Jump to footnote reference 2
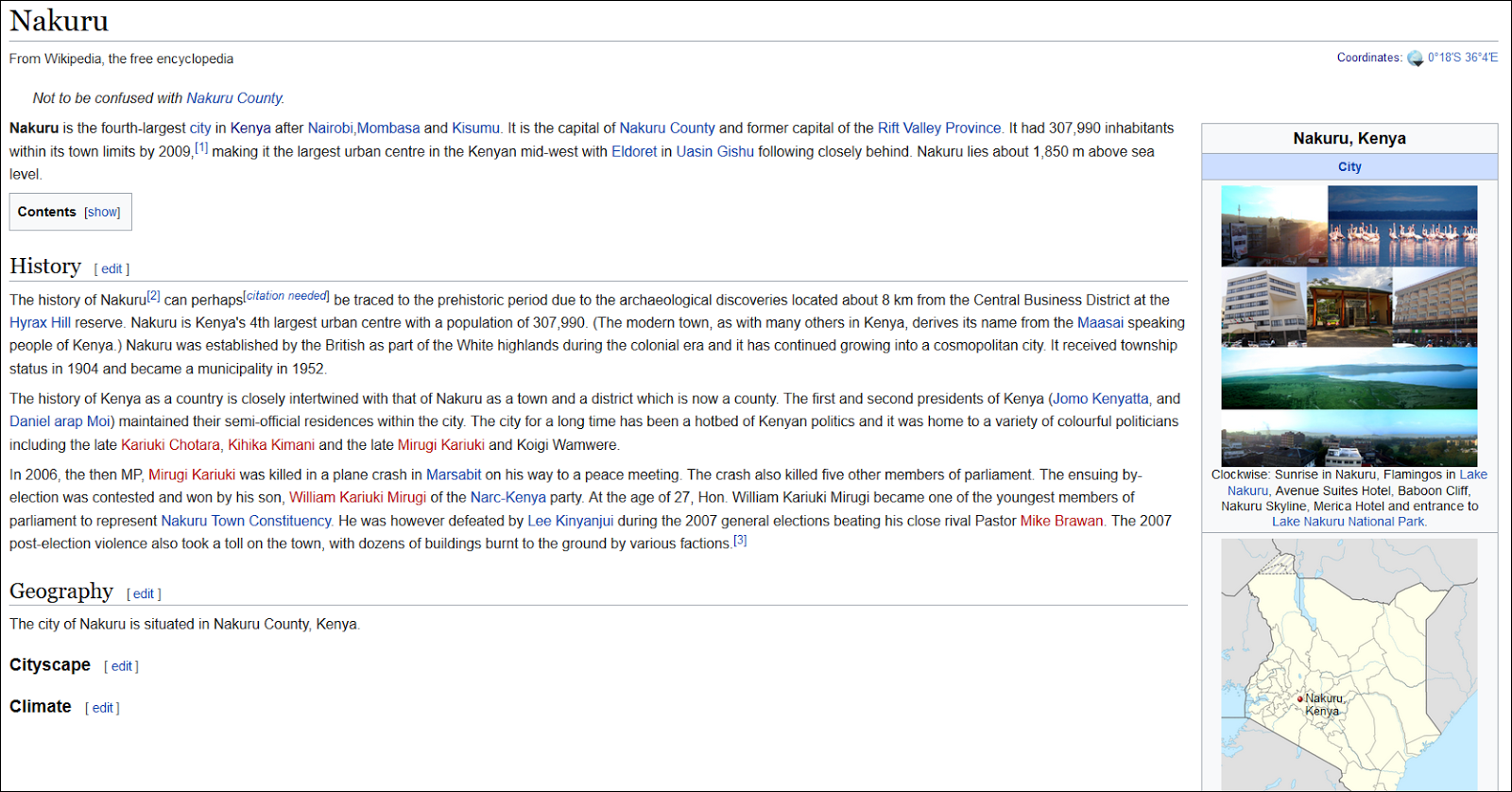1512x792 pixels. point(153,296)
